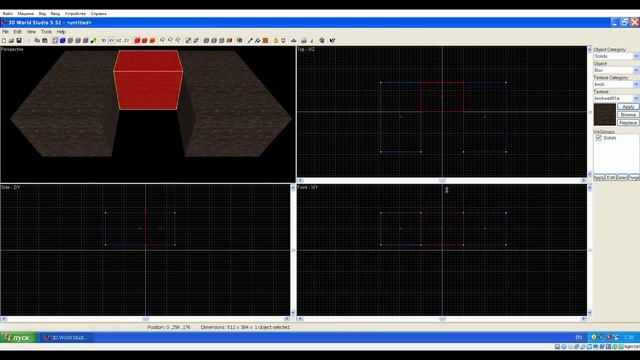Click the Front view horizontal scrollbar thumb

click(442, 318)
